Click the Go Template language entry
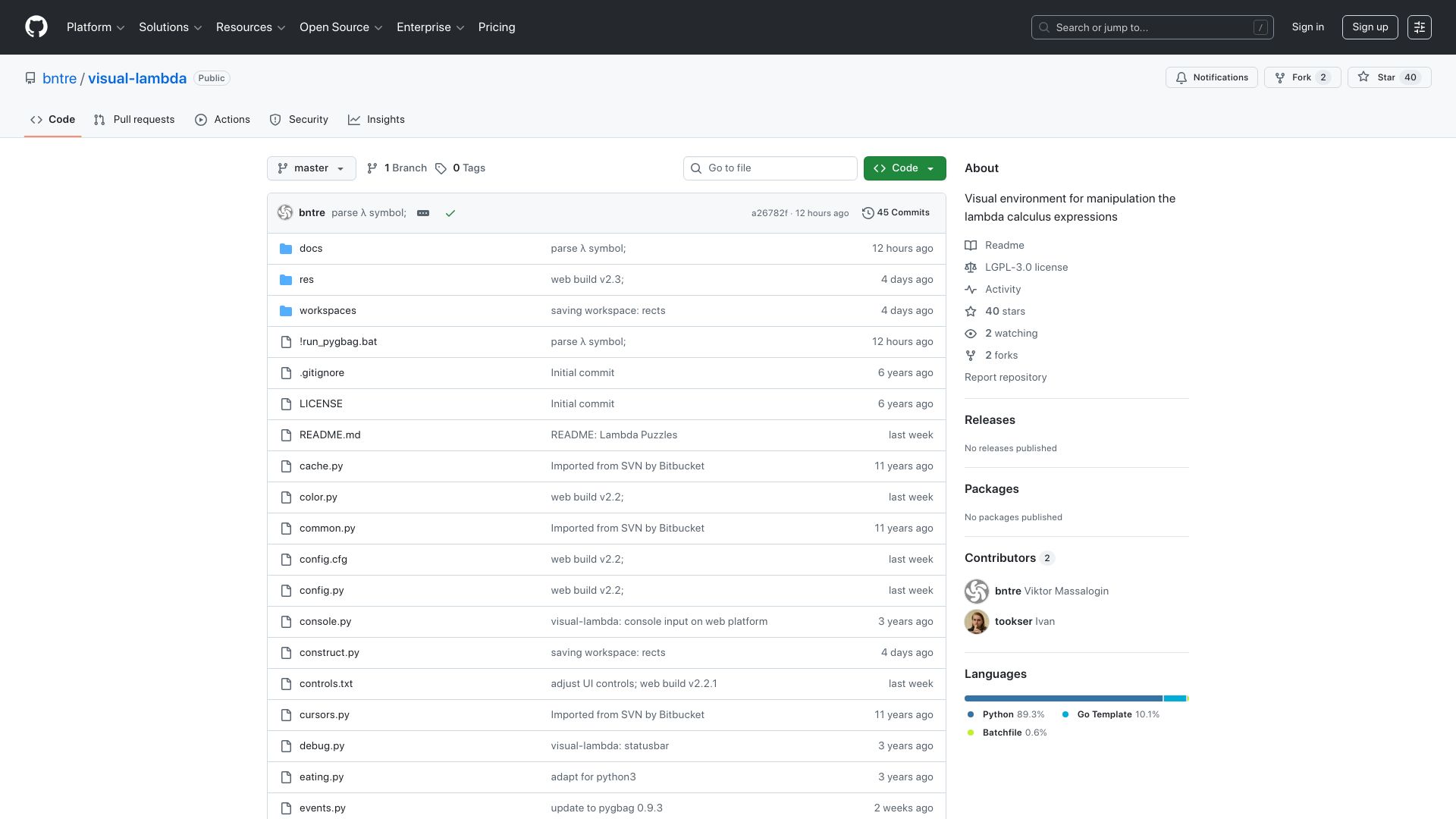 click(x=1111, y=715)
